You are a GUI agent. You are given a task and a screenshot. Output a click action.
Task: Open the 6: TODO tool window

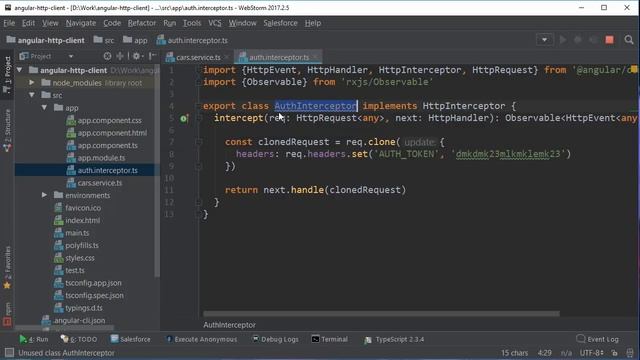tap(78, 339)
